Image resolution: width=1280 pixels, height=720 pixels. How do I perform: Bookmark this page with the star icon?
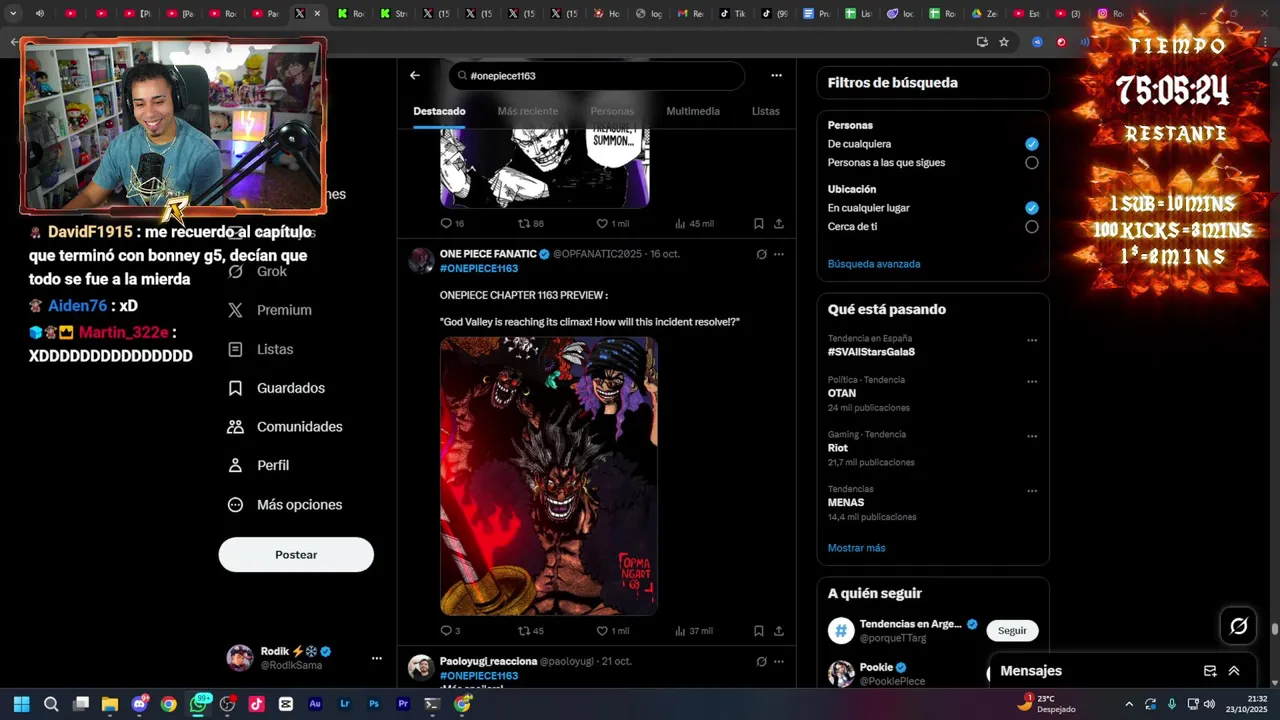click(x=1004, y=42)
